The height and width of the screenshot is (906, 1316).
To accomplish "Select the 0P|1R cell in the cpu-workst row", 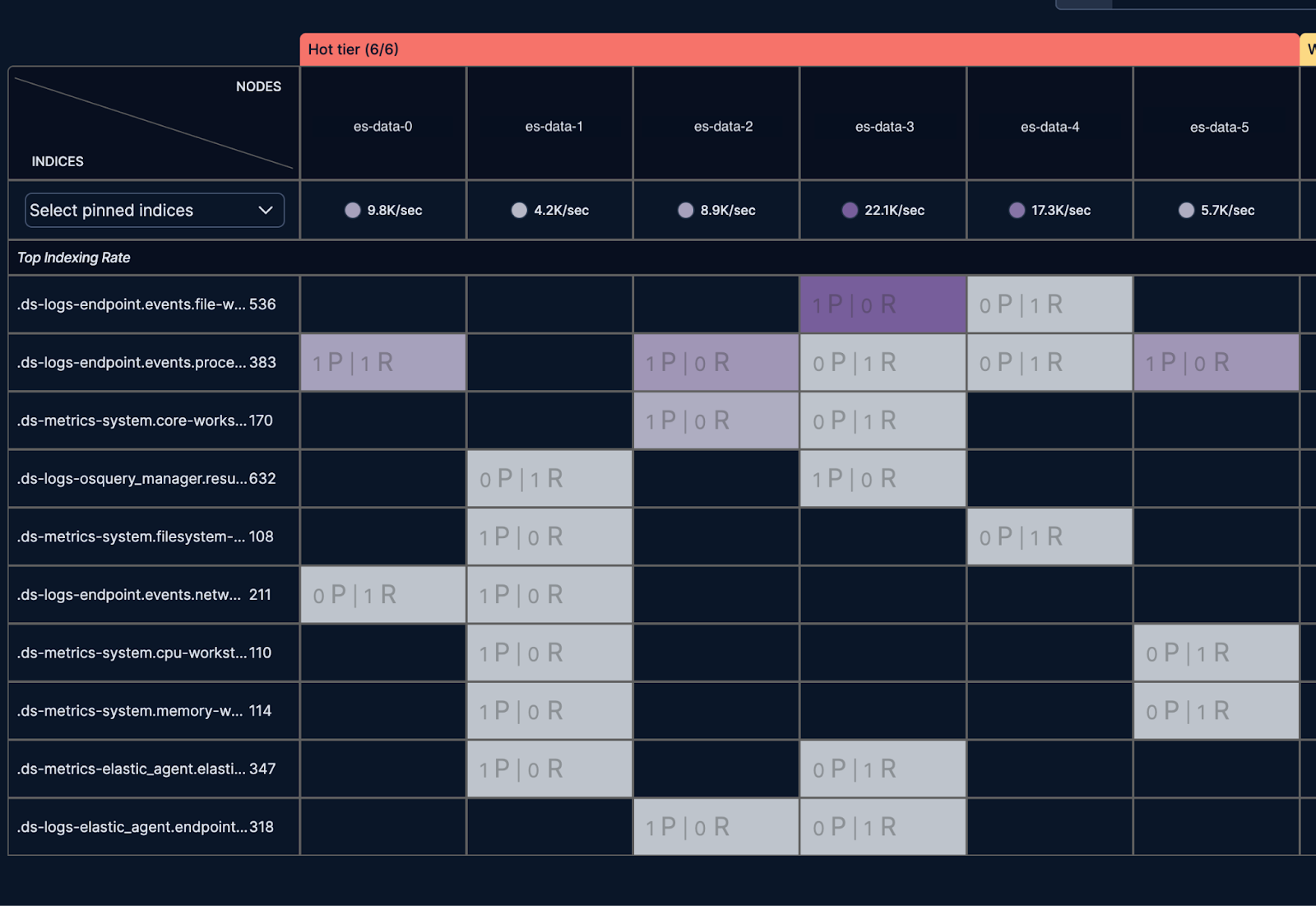I will [1216, 653].
